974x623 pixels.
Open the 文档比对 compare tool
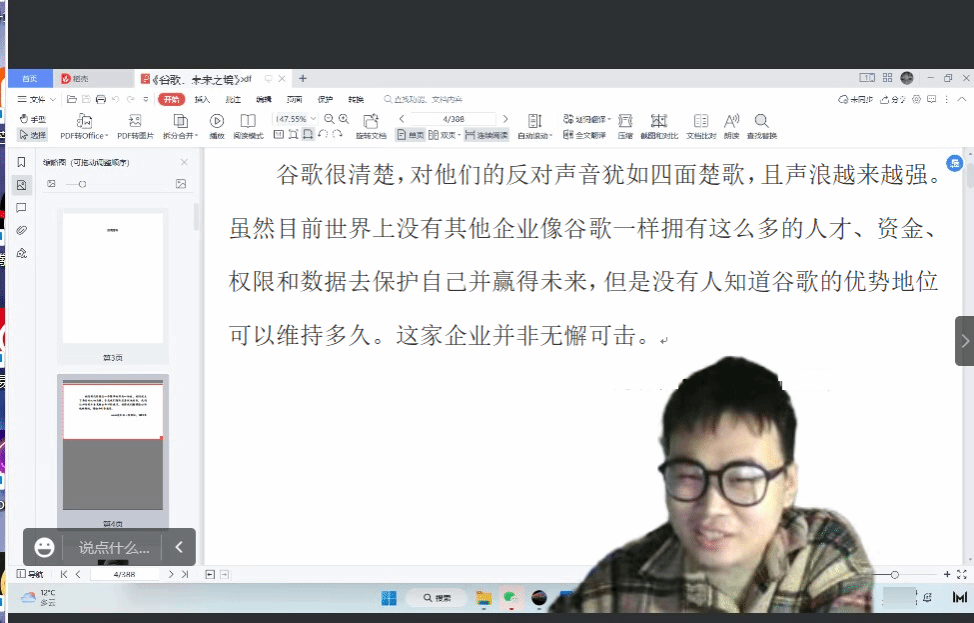pos(701,120)
